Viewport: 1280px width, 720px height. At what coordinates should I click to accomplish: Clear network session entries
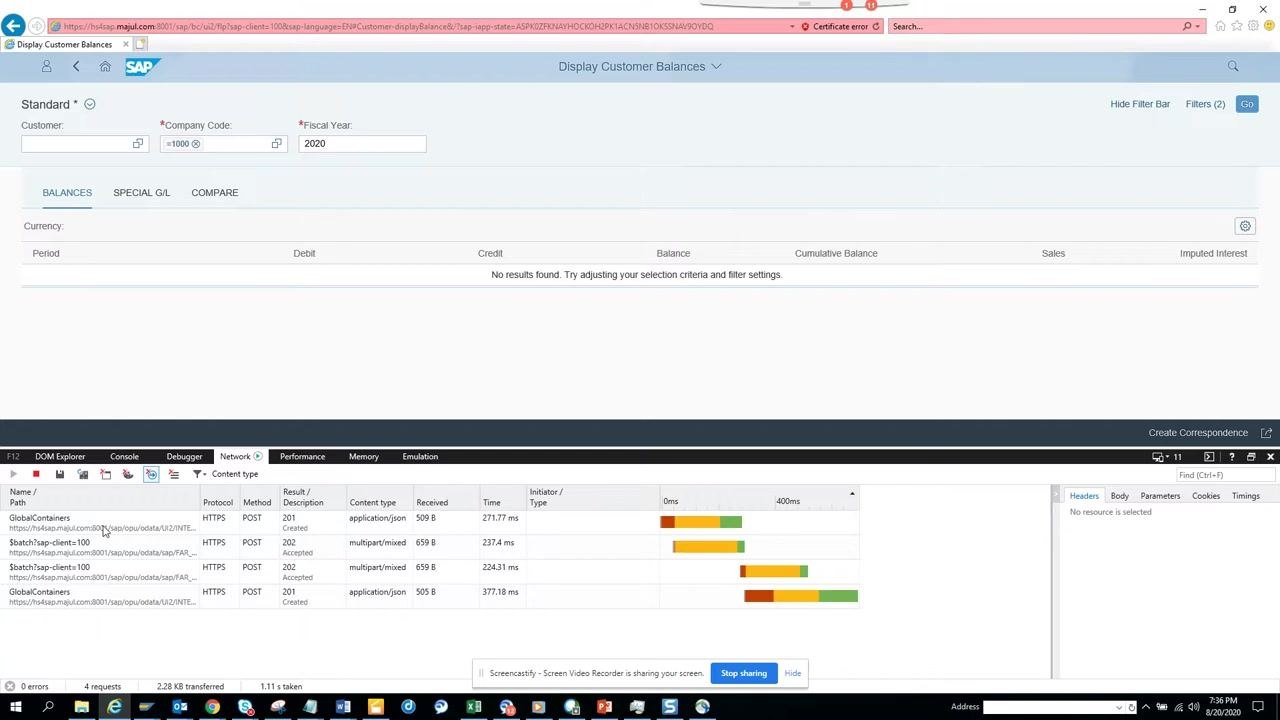174,474
